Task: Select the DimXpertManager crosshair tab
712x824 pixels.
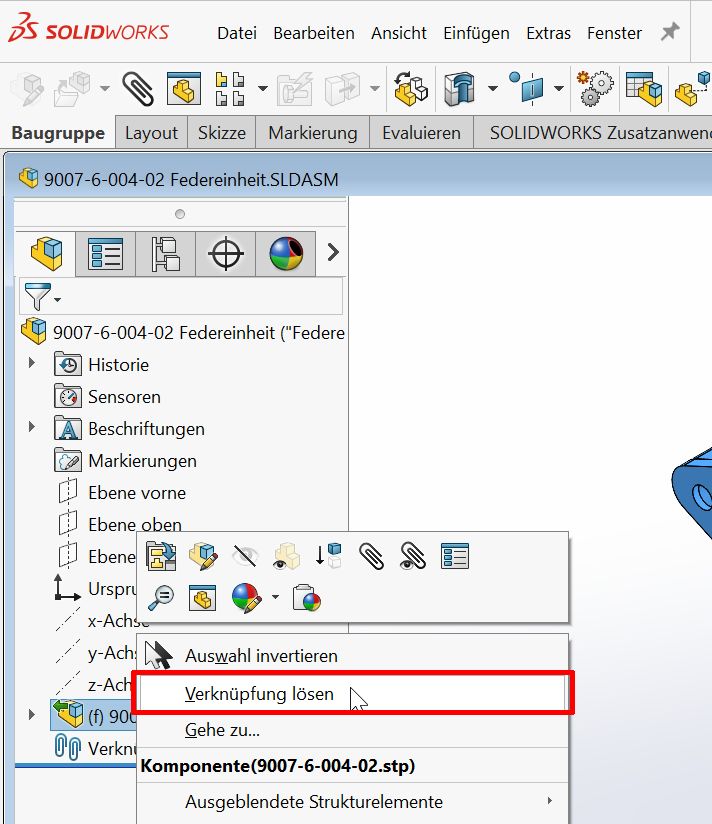Action: 225,254
